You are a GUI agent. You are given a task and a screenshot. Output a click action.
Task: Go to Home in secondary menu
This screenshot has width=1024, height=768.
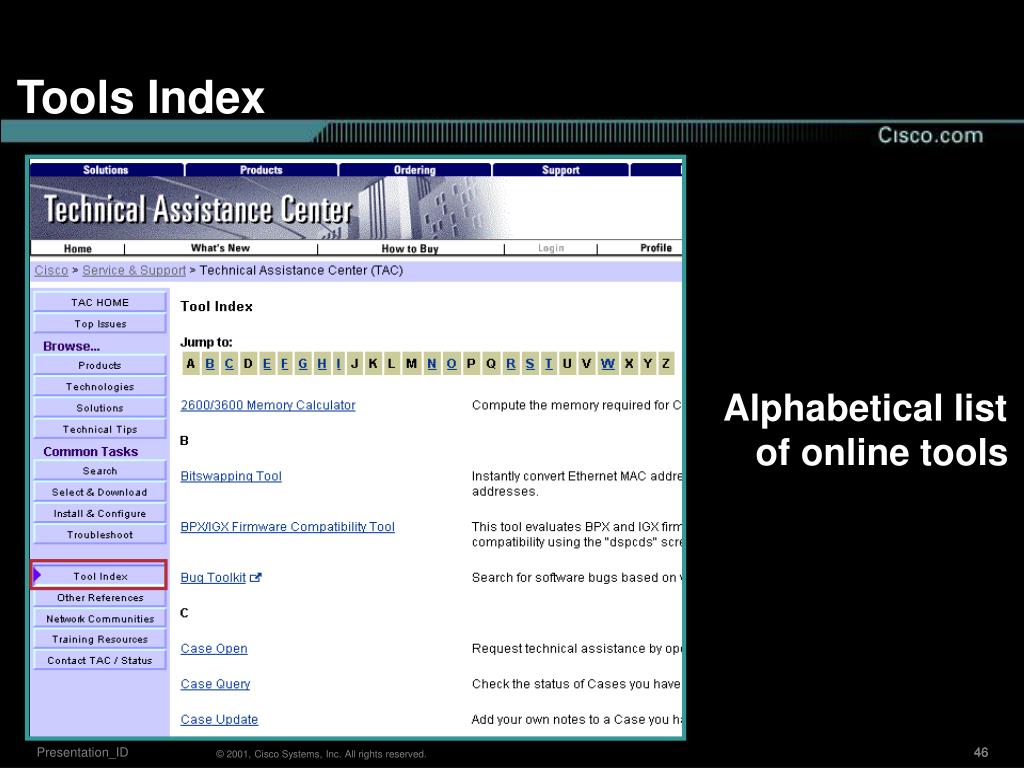(78, 248)
